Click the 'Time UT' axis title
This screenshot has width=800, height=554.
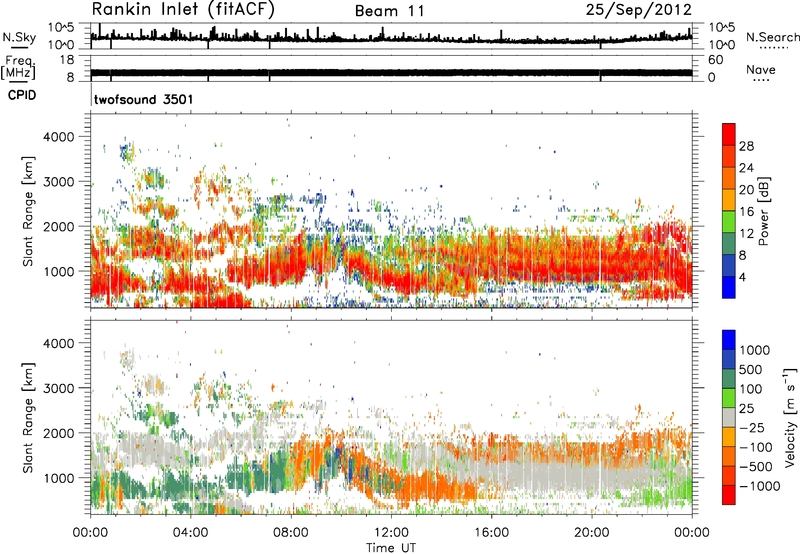pos(391,548)
